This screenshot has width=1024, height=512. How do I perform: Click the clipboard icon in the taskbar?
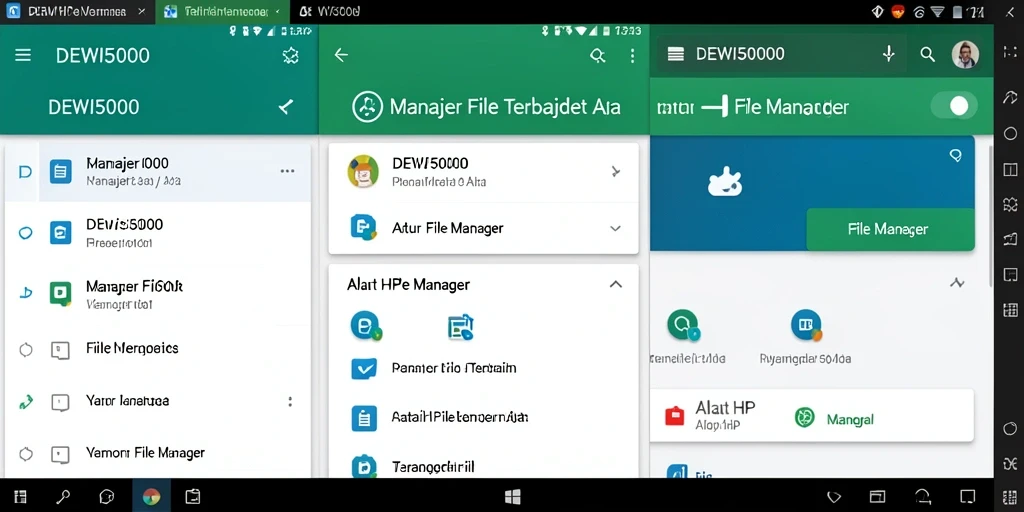click(193, 497)
